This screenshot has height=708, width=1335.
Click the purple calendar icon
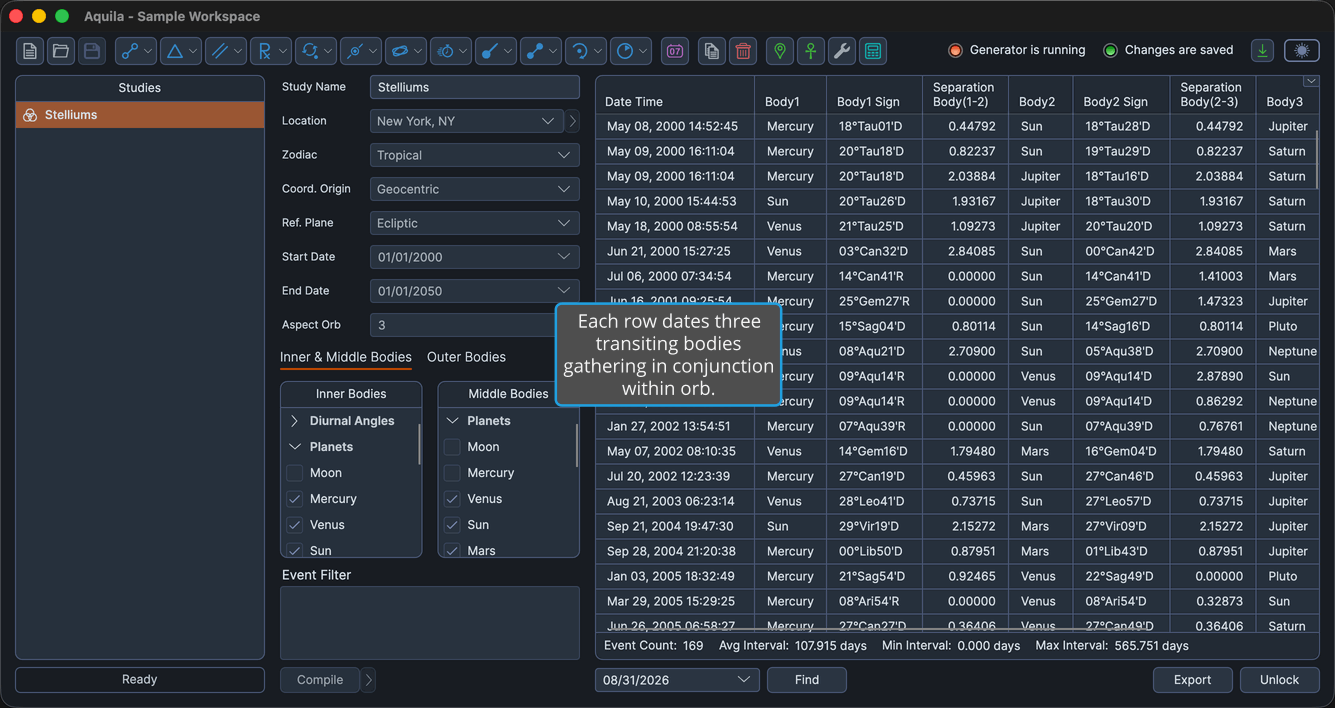675,51
